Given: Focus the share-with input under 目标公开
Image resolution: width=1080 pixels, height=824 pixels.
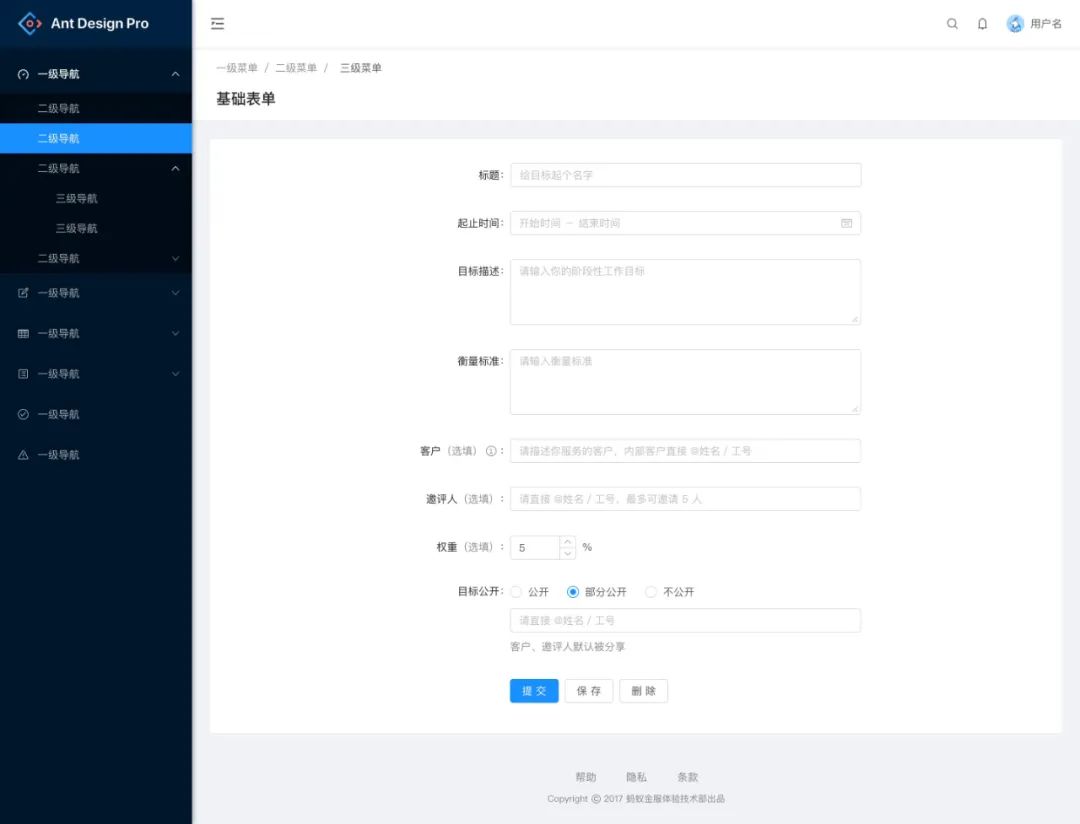Looking at the screenshot, I should (685, 621).
